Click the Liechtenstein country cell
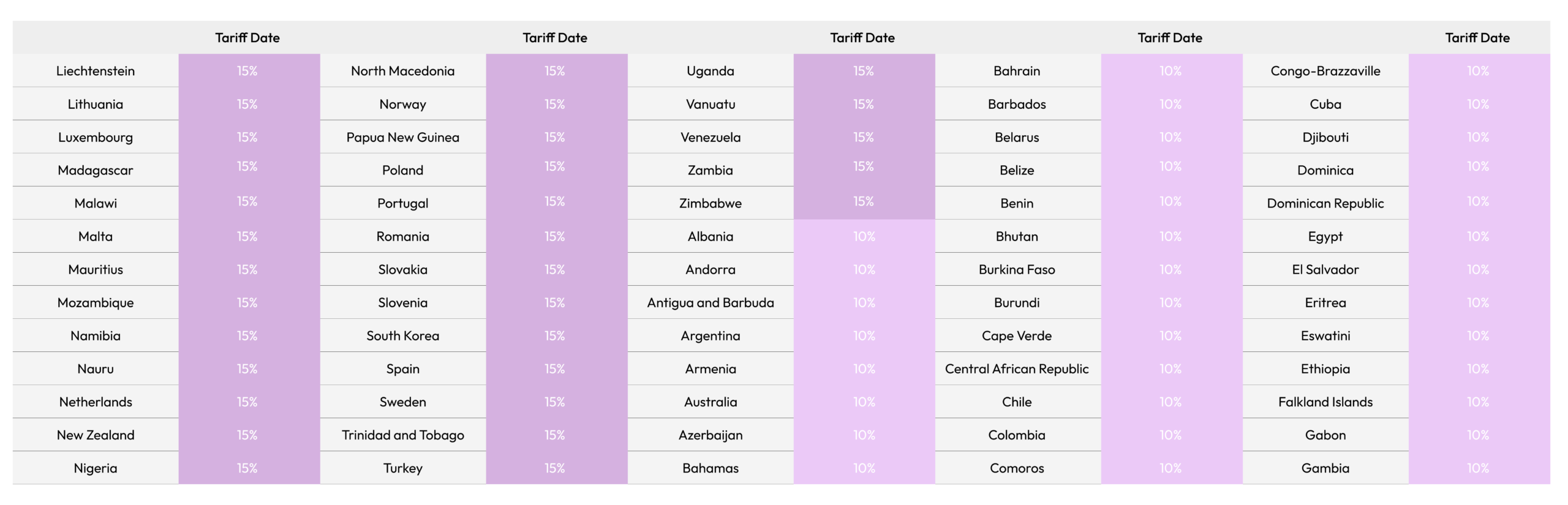The image size is (1568, 505). point(96,71)
